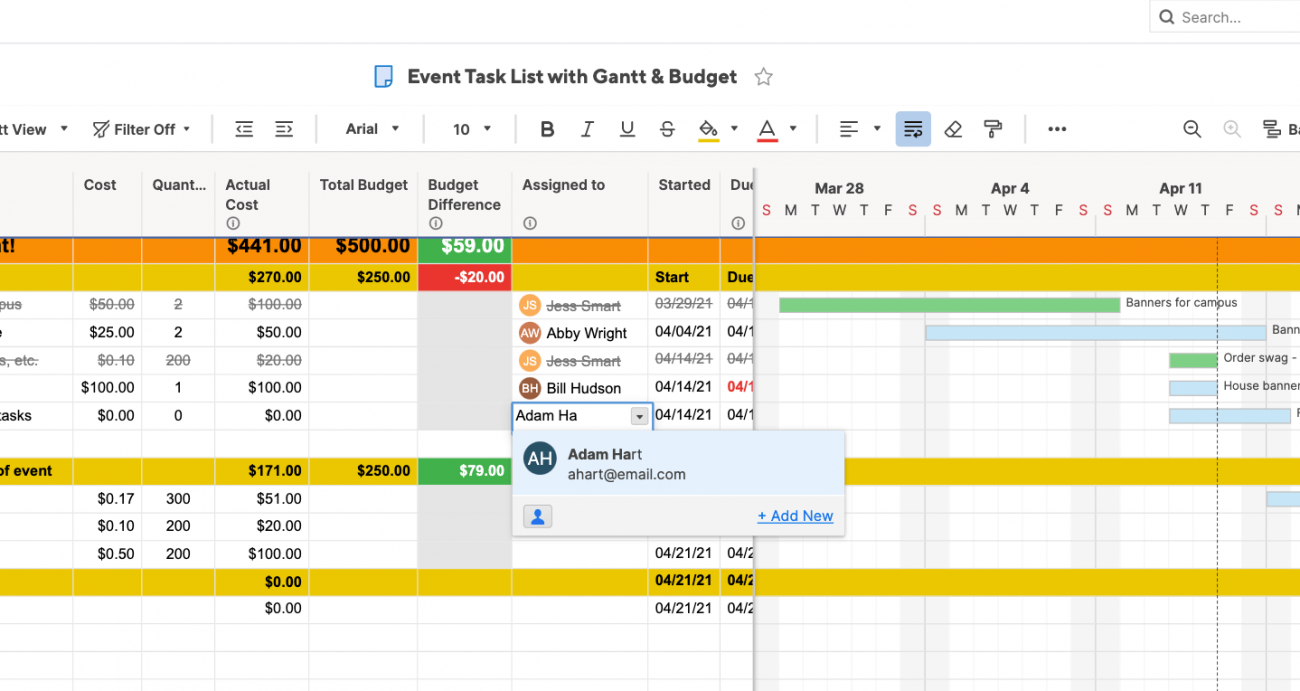The height and width of the screenshot is (691, 1300).
Task: Clear formatting with the eraser icon
Action: point(952,129)
